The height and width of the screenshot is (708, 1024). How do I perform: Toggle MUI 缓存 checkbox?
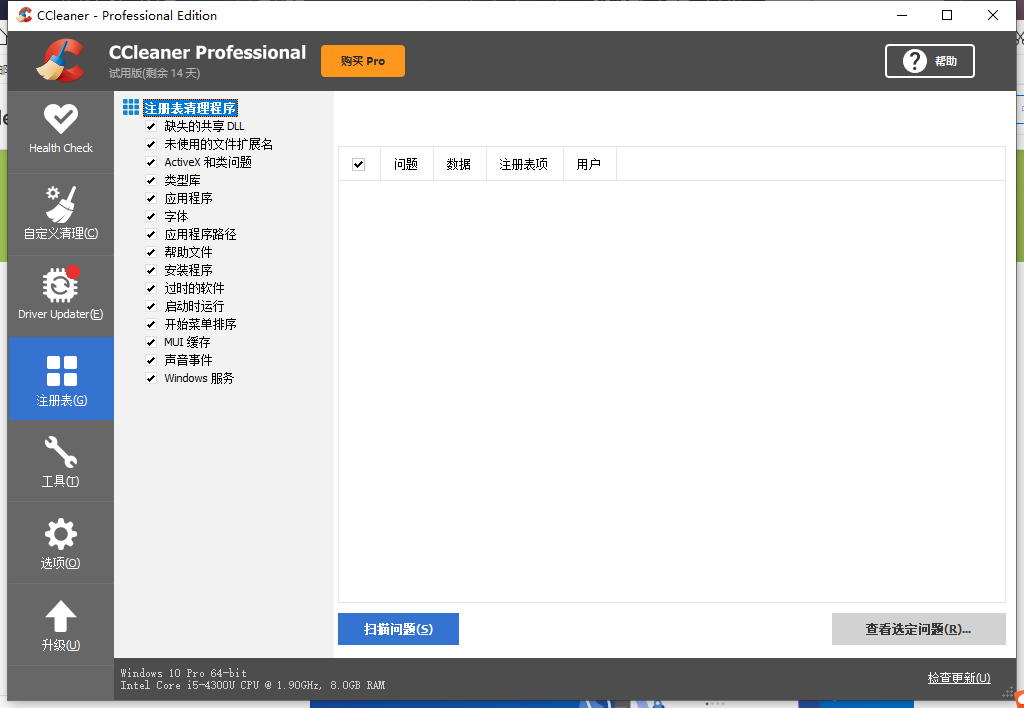151,342
